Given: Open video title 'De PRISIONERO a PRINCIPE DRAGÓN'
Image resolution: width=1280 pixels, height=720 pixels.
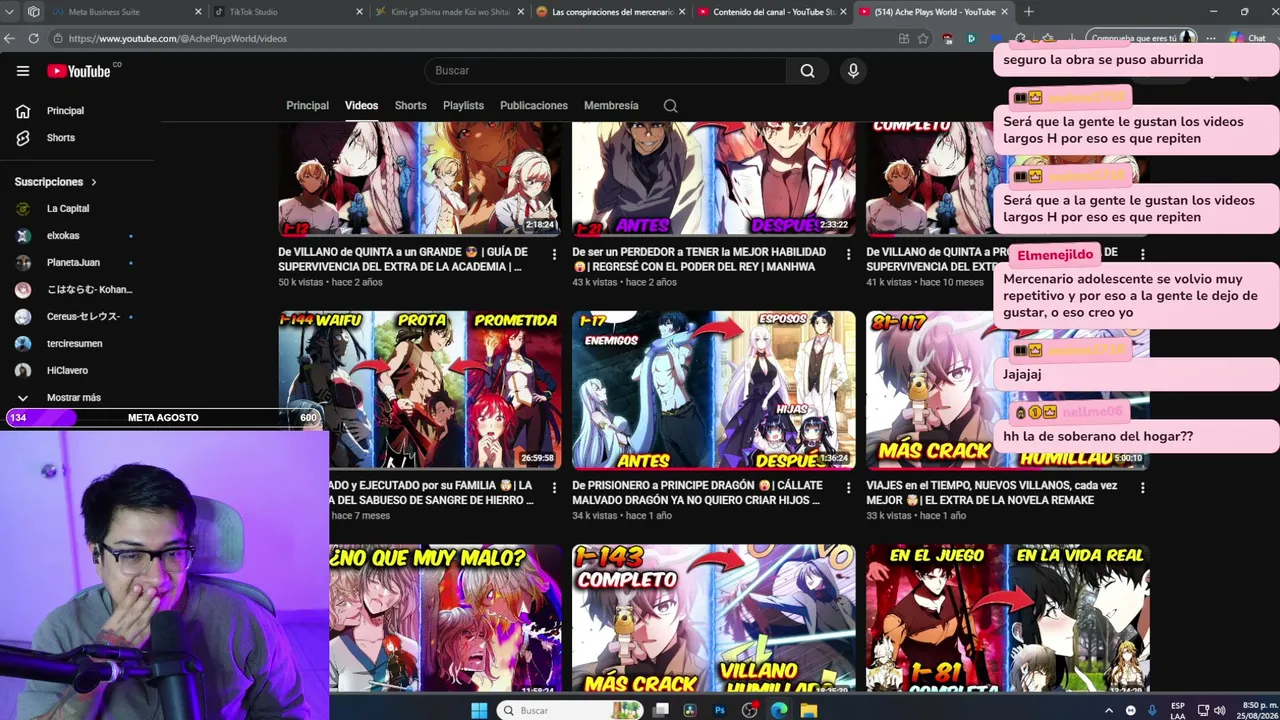Looking at the screenshot, I should click(x=698, y=493).
